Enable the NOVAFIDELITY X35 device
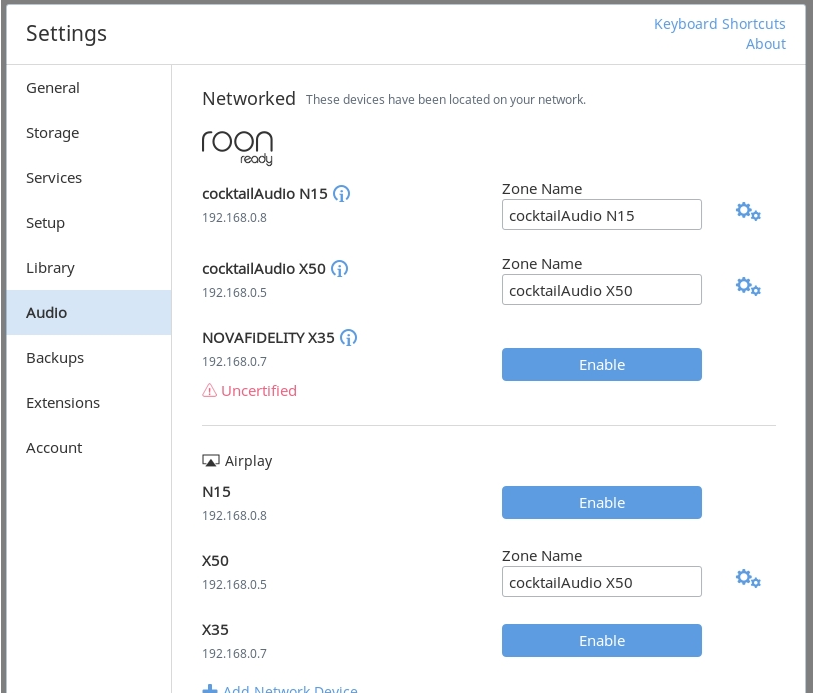 pyautogui.click(x=602, y=364)
